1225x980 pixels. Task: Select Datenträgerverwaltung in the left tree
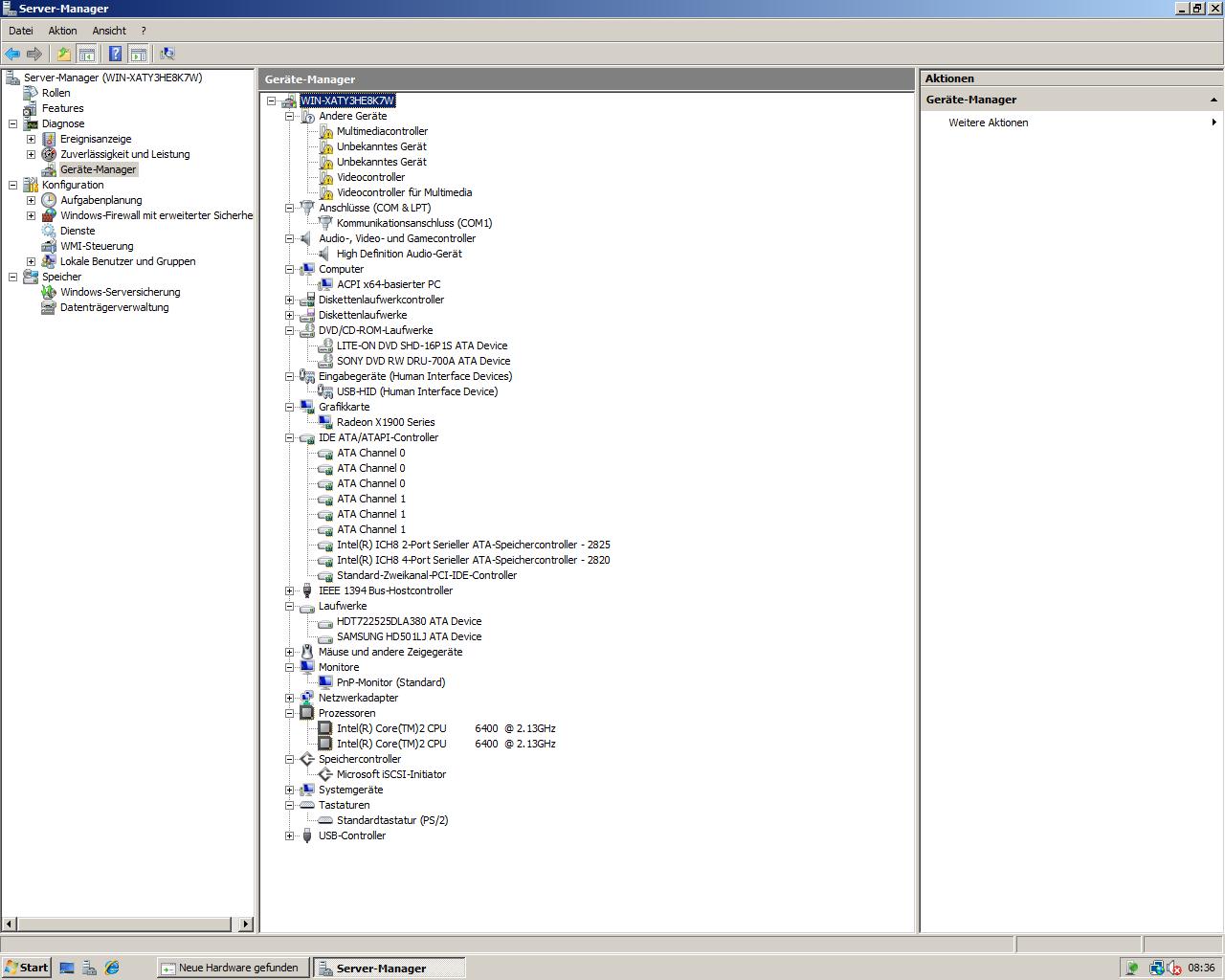pos(114,307)
